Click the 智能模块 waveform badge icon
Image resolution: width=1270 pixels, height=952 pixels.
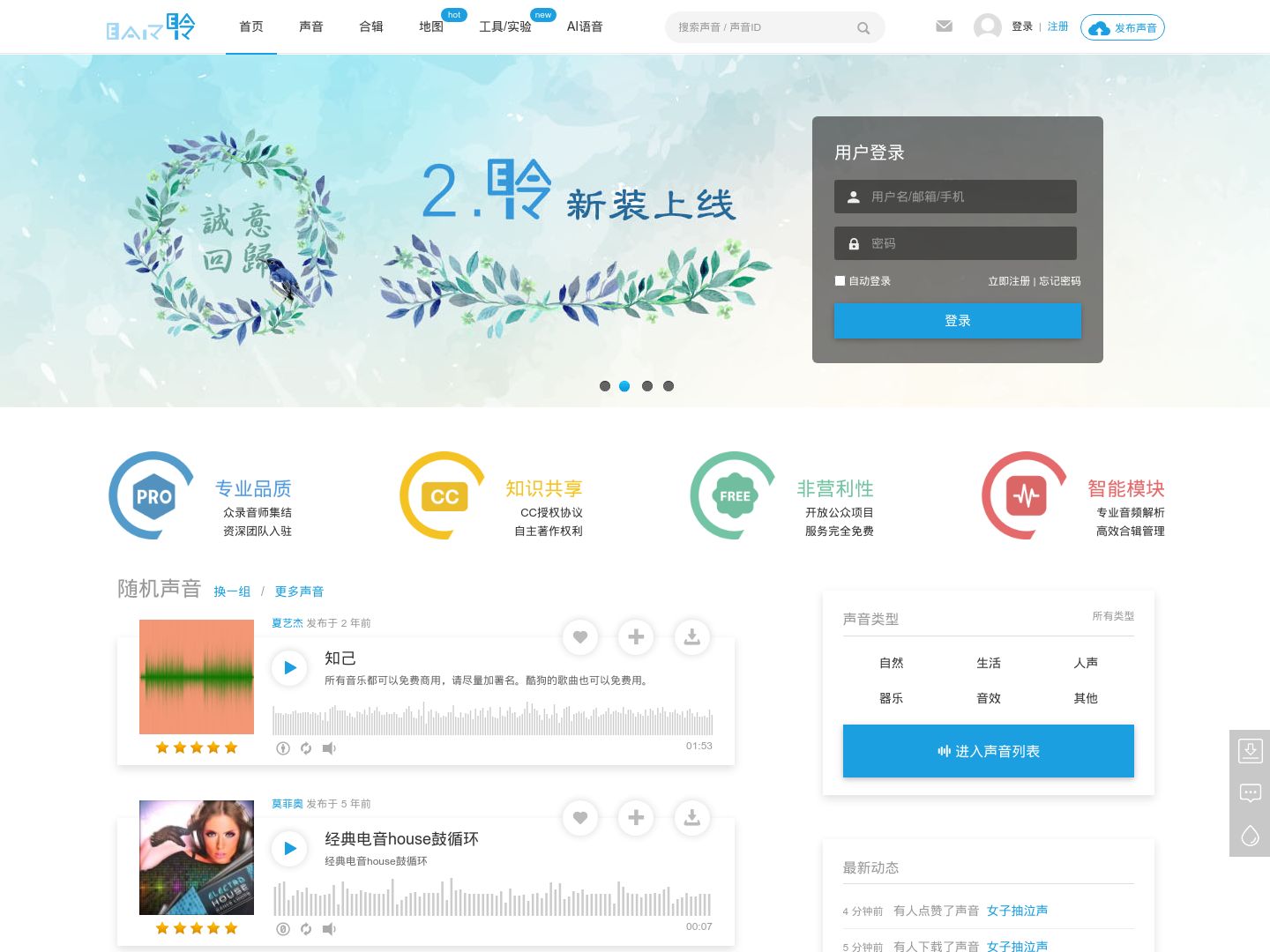(1026, 495)
